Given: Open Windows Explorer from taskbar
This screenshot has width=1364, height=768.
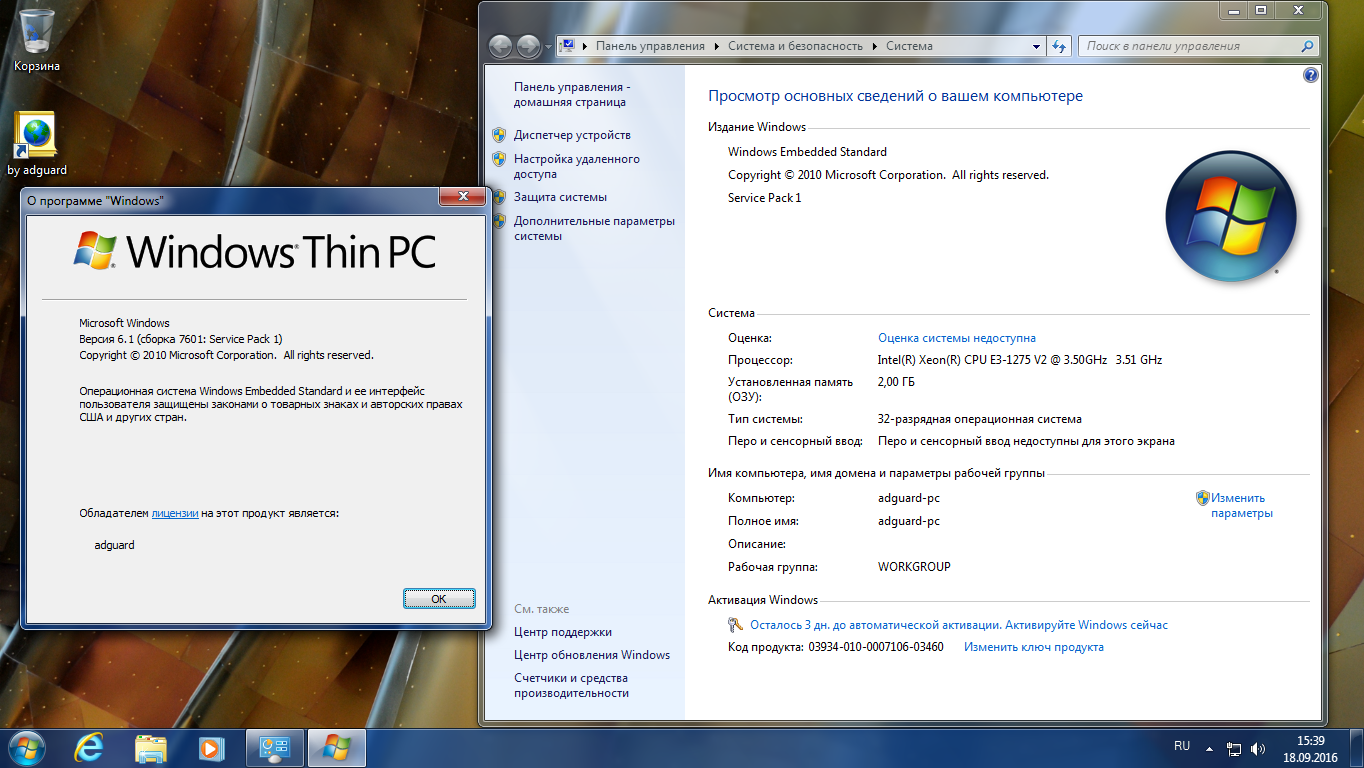Looking at the screenshot, I should [151, 748].
